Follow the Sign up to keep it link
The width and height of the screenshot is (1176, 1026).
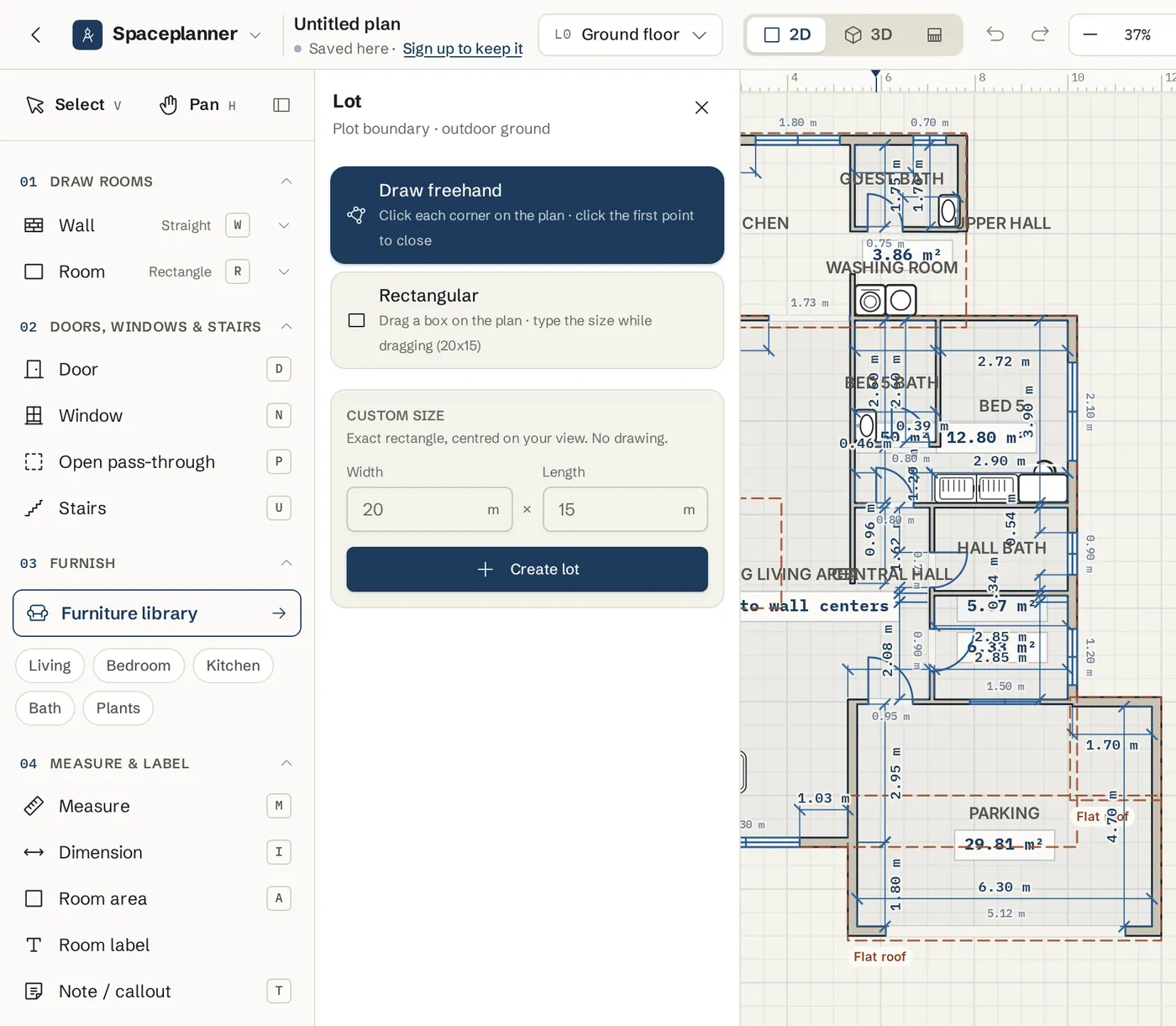pyautogui.click(x=463, y=49)
